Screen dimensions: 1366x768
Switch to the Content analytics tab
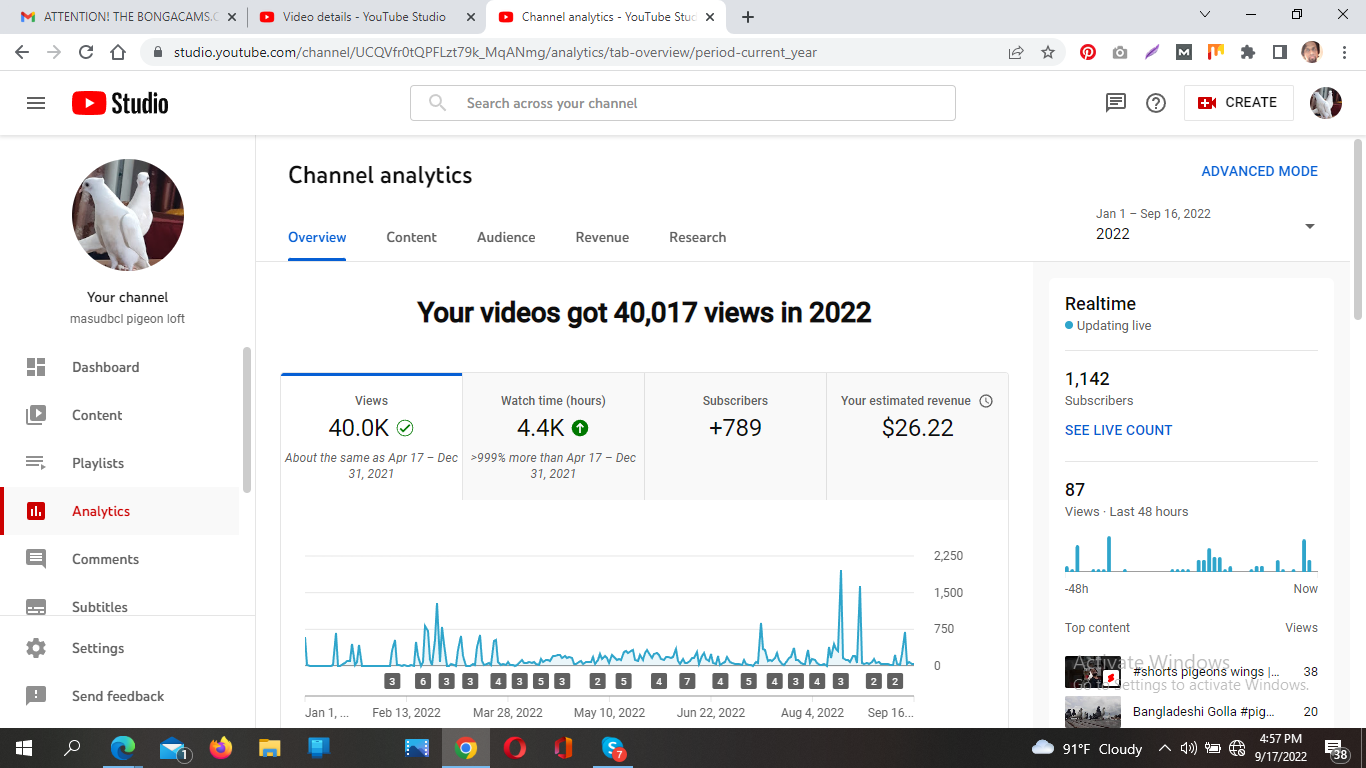click(411, 237)
